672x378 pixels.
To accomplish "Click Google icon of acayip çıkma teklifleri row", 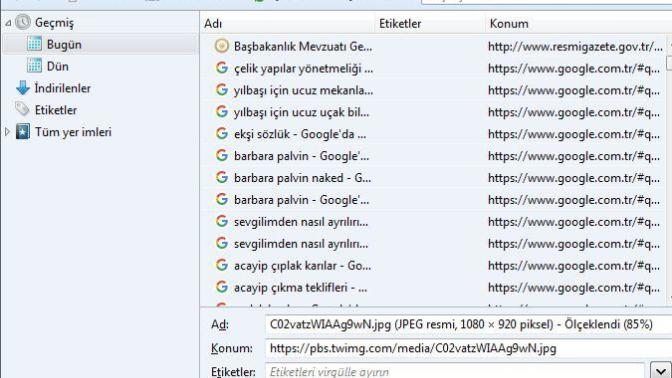I will click(x=222, y=287).
